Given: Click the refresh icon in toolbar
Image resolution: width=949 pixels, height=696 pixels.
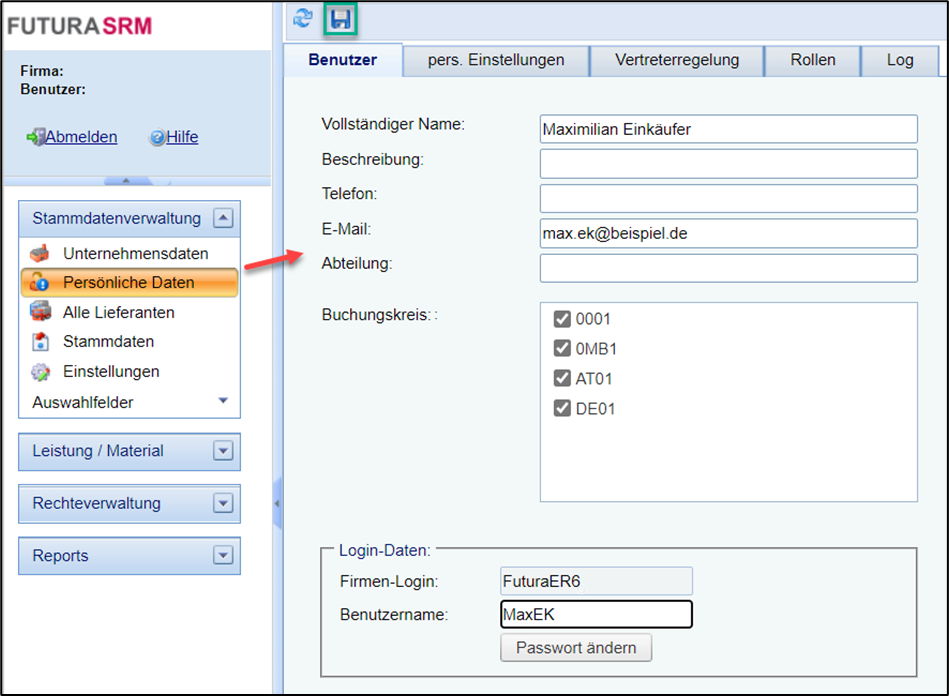Looking at the screenshot, I should [x=303, y=19].
